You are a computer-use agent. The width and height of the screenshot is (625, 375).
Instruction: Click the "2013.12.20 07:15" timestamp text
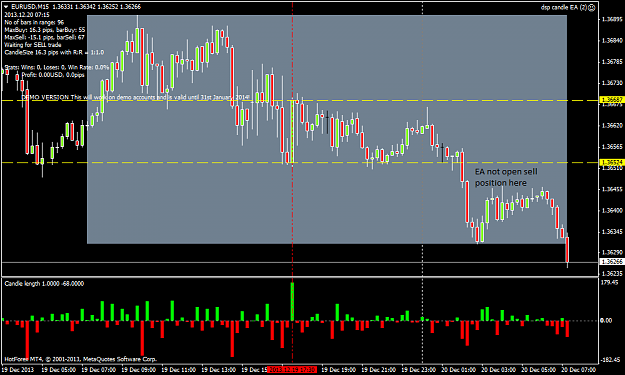(x=27, y=15)
